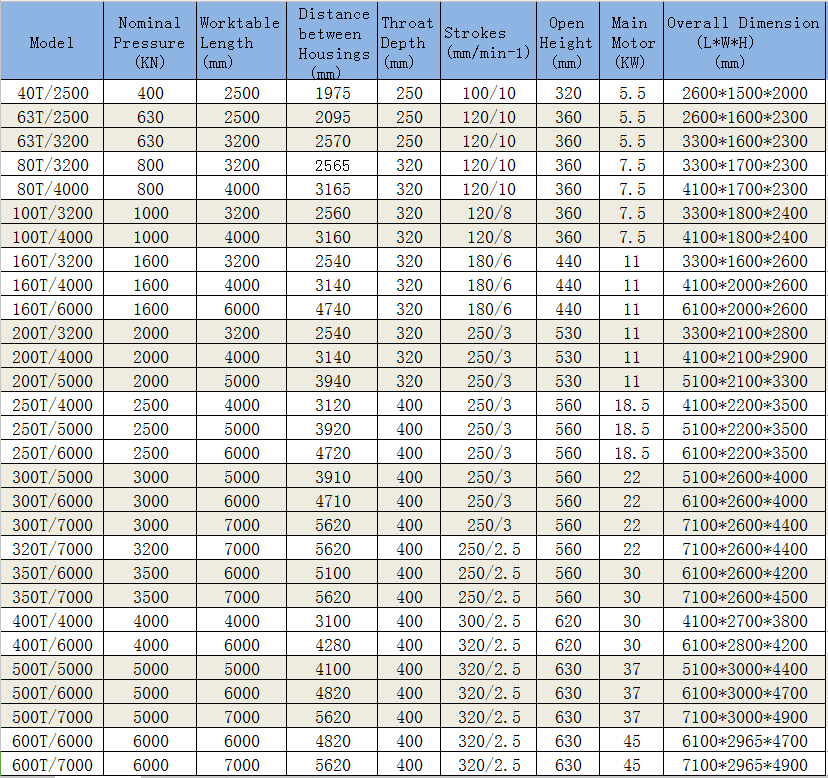
Task: Select the 200T/5000 model cell
Action: coord(53,381)
